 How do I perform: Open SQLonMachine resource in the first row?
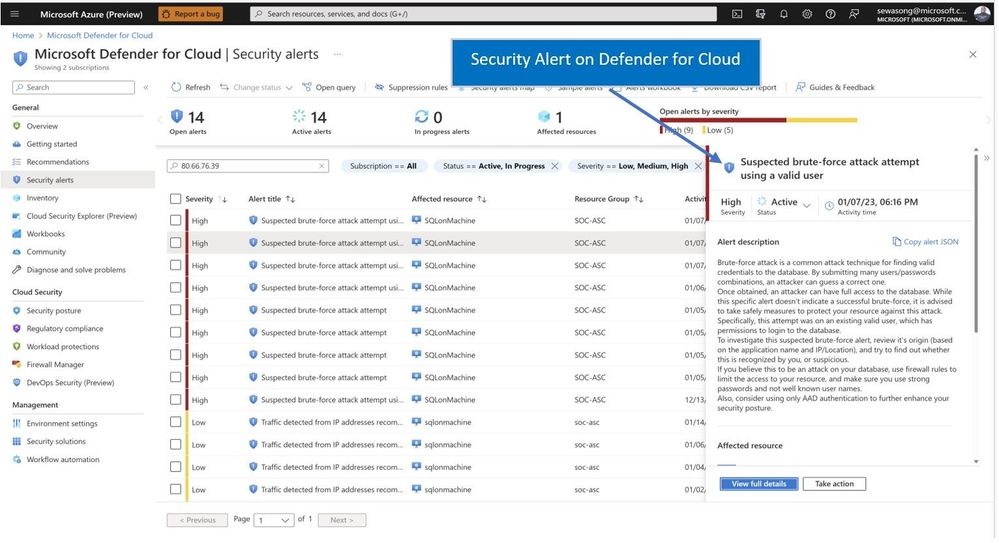pos(449,221)
